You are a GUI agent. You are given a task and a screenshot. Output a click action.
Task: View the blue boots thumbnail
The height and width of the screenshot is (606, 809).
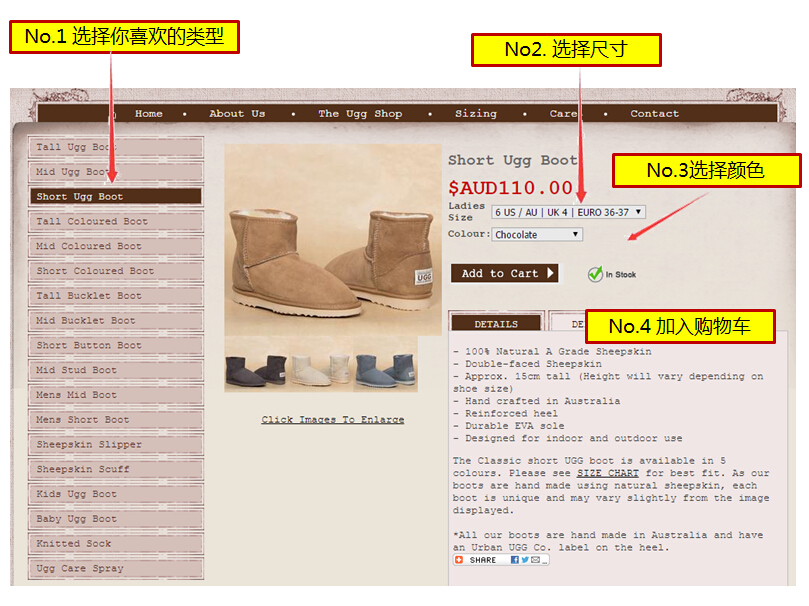click(x=385, y=369)
